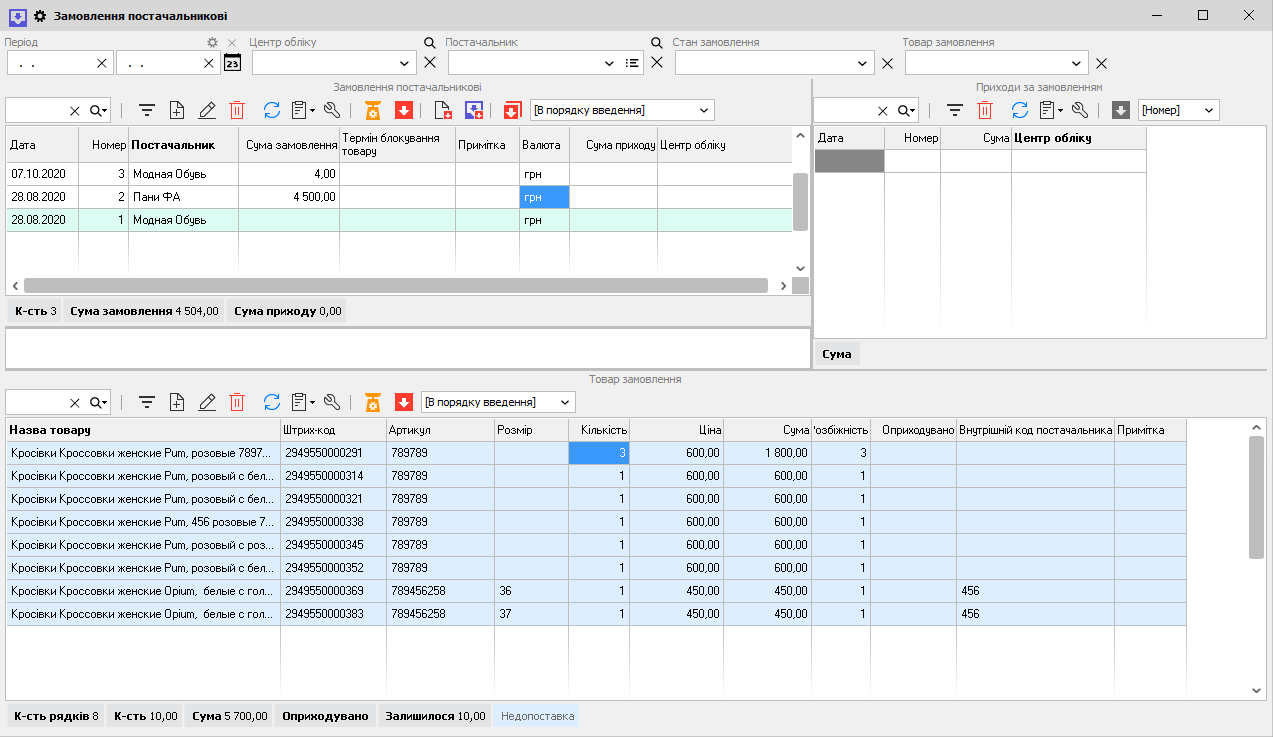Refresh the order goods list
Image resolution: width=1273 pixels, height=737 pixels.
click(272, 402)
